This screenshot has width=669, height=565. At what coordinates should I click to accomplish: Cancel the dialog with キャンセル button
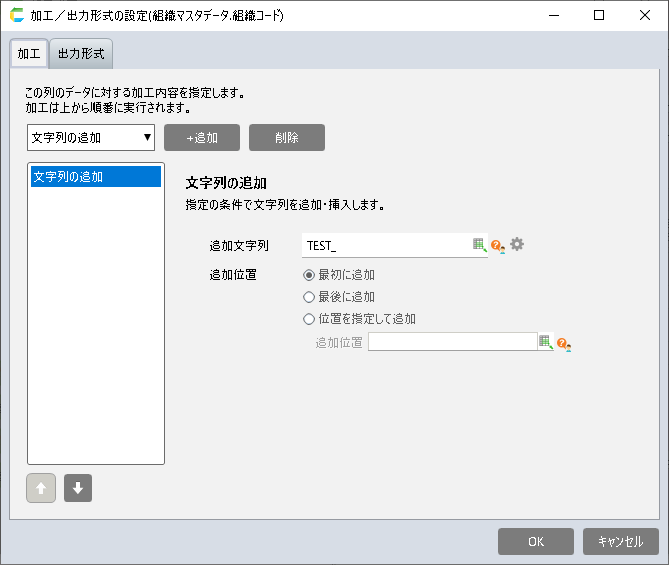point(620,541)
